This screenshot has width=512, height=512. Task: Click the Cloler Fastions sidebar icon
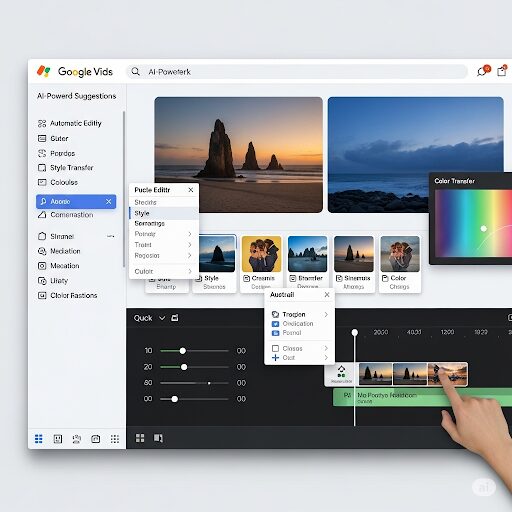[42, 295]
